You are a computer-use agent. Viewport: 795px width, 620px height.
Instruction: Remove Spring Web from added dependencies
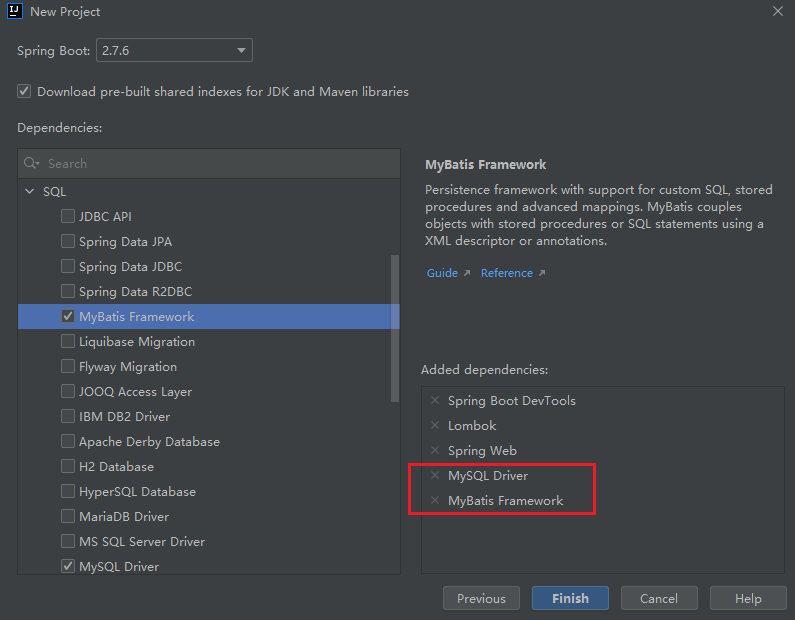pyautogui.click(x=435, y=450)
